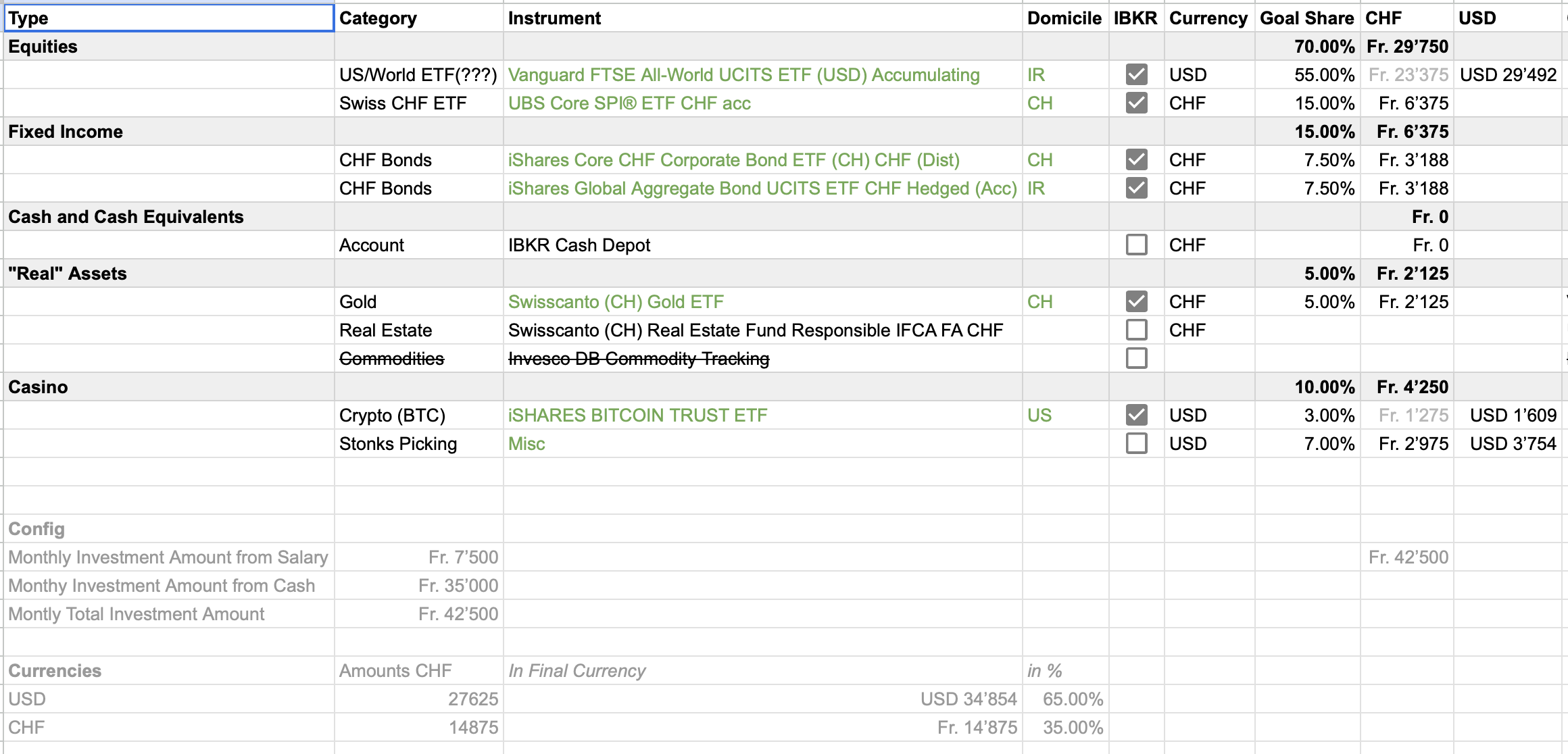The width and height of the screenshot is (1568, 754).
Task: Uncheck iSHARES BITCOIN TRUST IBKR checkbox
Action: tap(1136, 415)
